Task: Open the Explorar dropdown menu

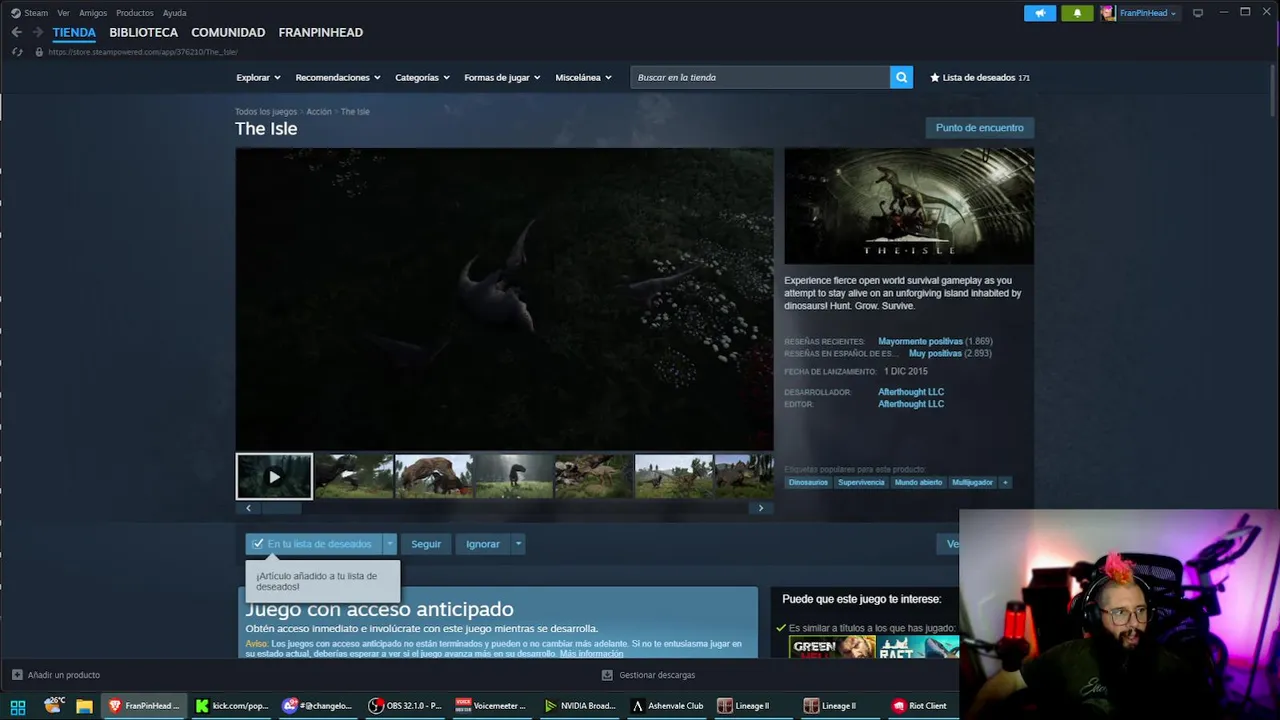Action: (x=258, y=77)
